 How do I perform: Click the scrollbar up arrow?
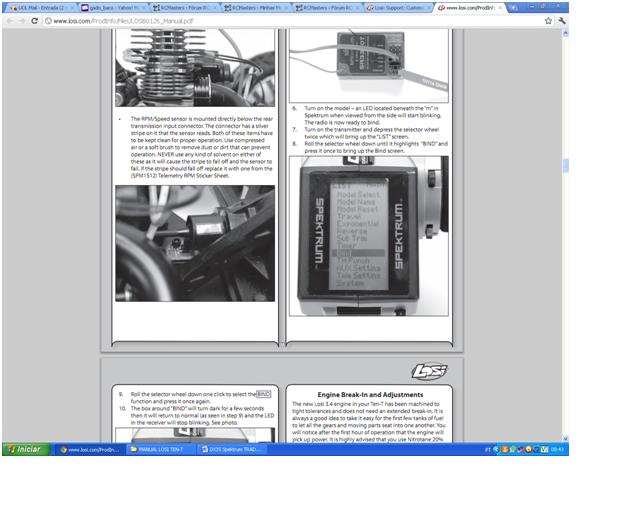(x=565, y=33)
